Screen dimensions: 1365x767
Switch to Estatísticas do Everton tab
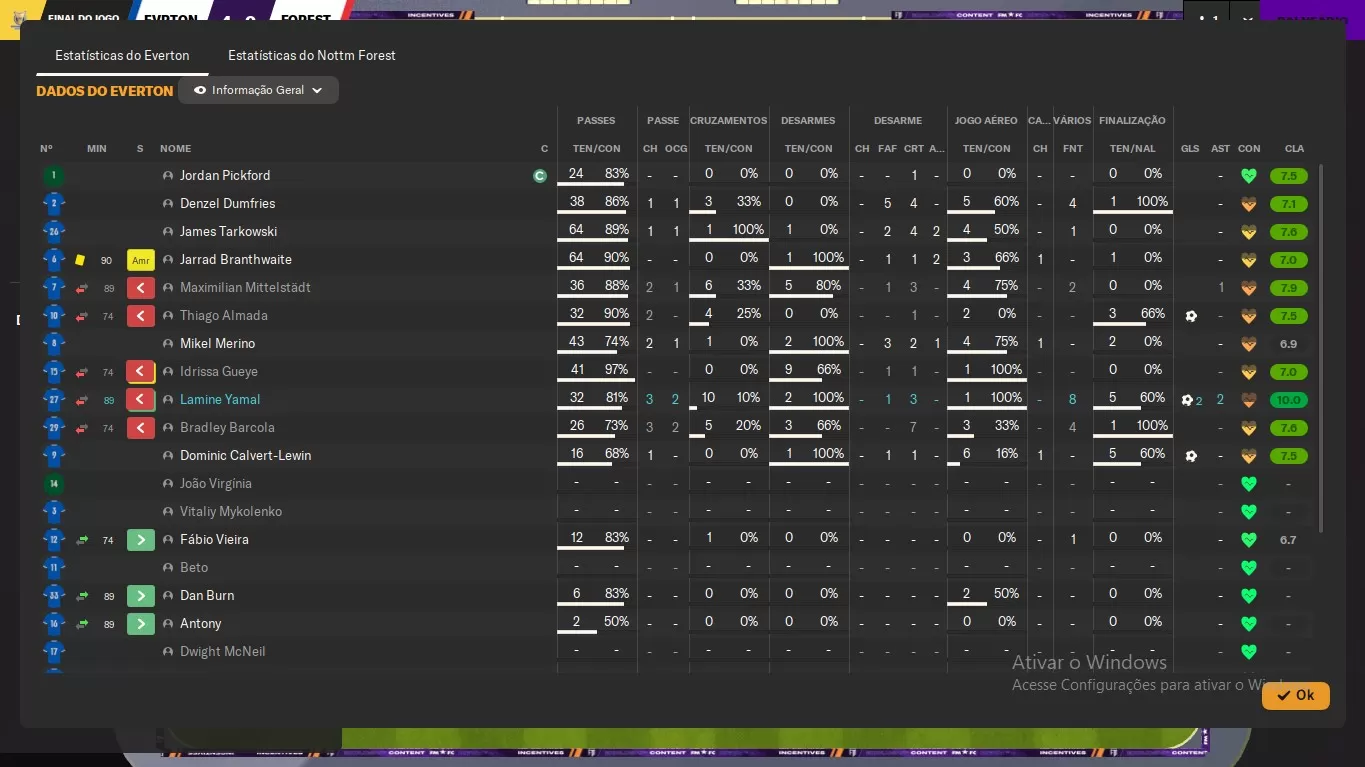[x=122, y=56]
